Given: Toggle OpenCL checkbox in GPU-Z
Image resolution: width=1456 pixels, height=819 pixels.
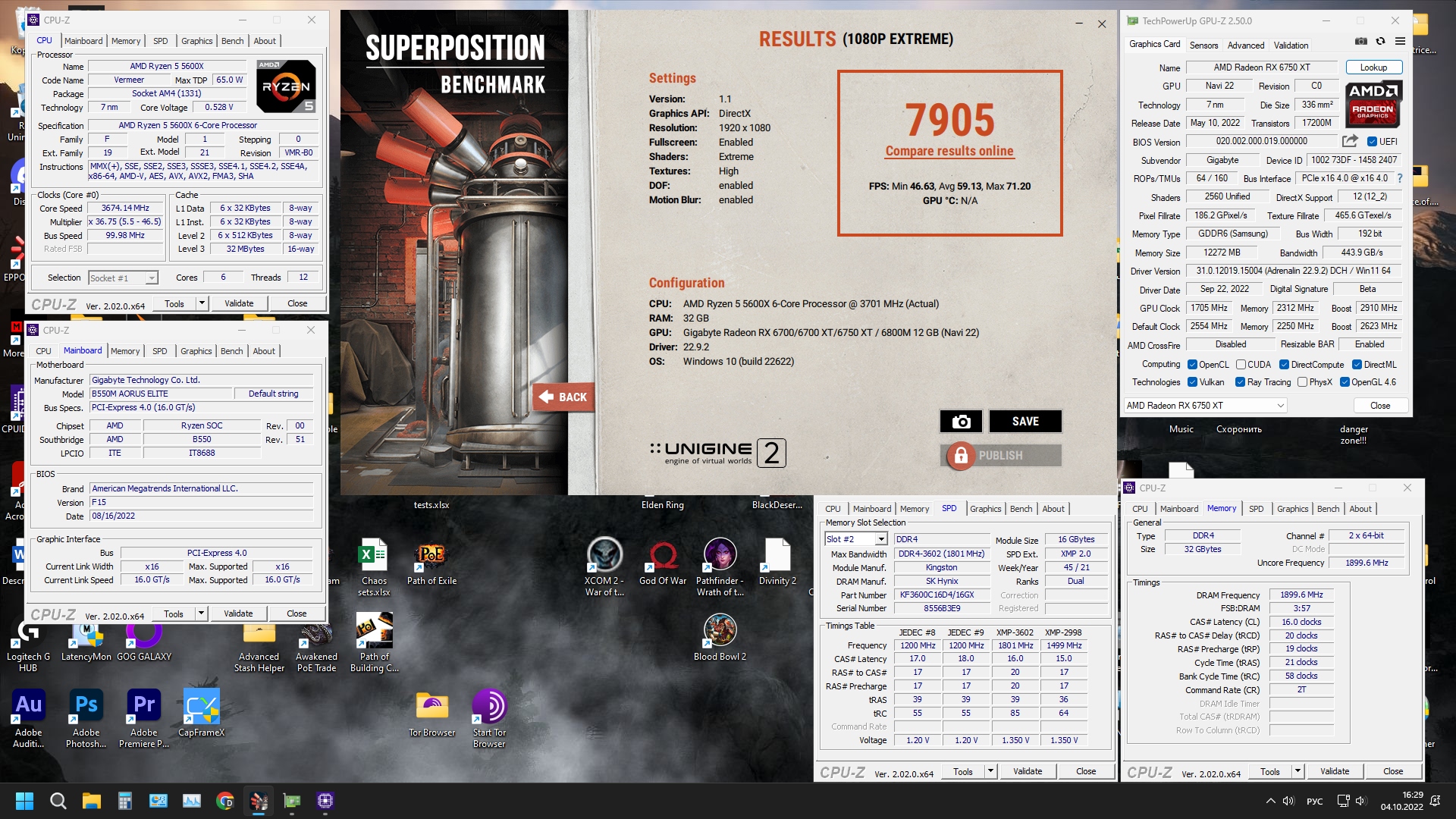Looking at the screenshot, I should click(x=1192, y=365).
